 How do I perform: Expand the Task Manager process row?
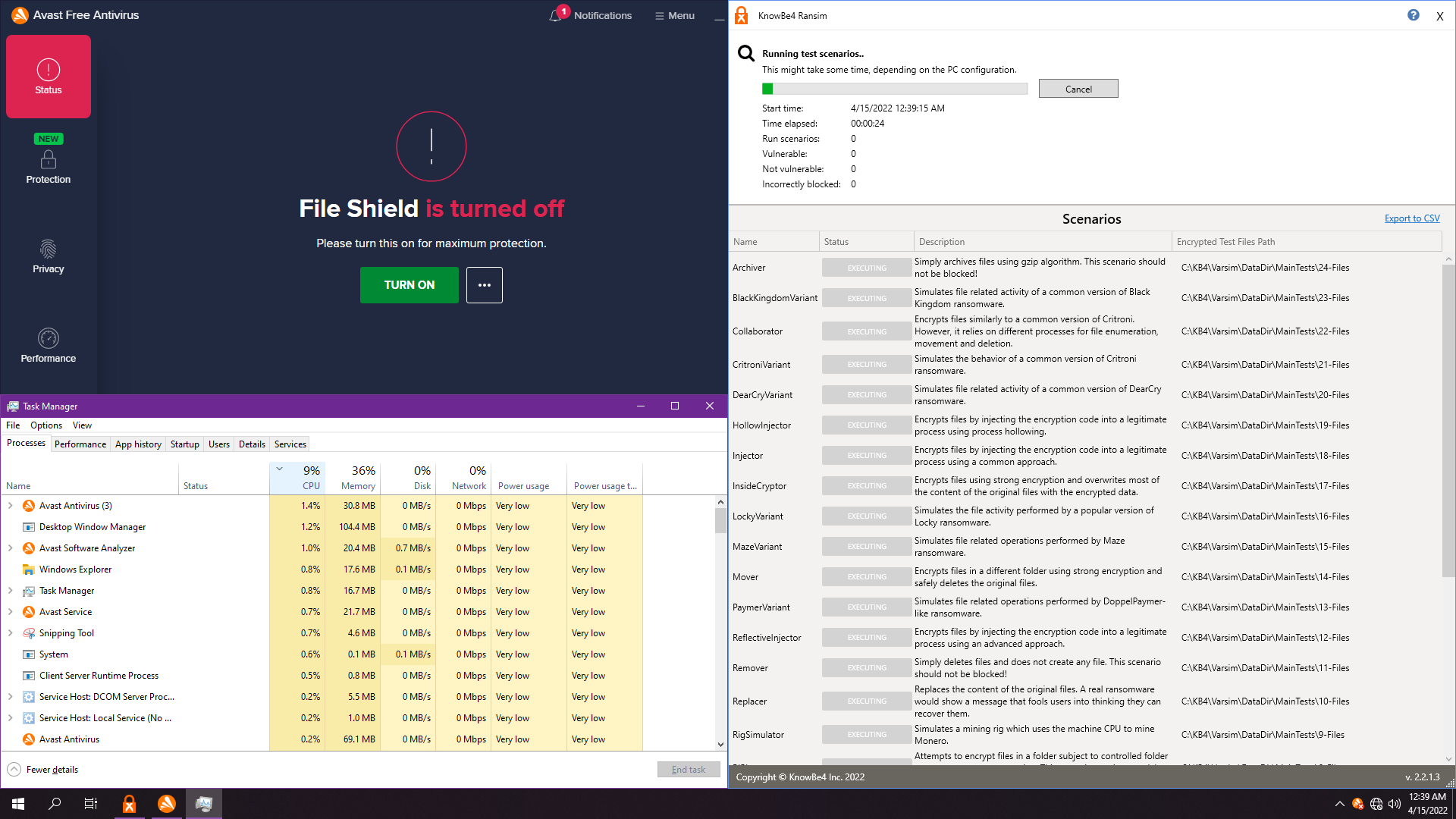point(11,591)
